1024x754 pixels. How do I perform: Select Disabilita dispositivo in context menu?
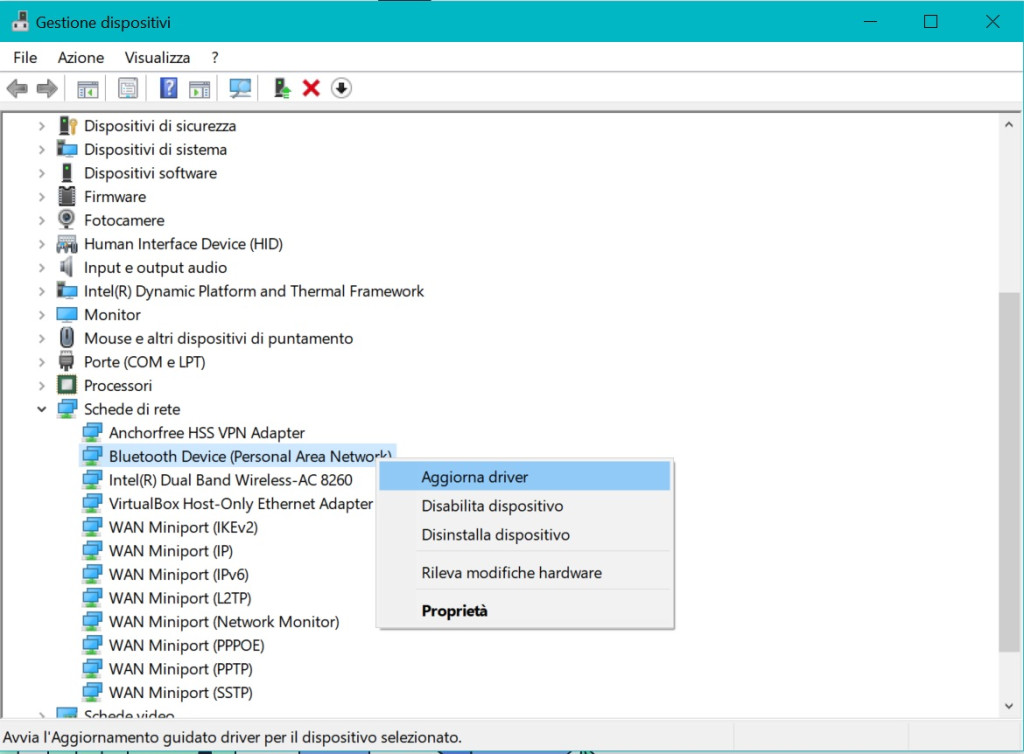click(x=524, y=505)
